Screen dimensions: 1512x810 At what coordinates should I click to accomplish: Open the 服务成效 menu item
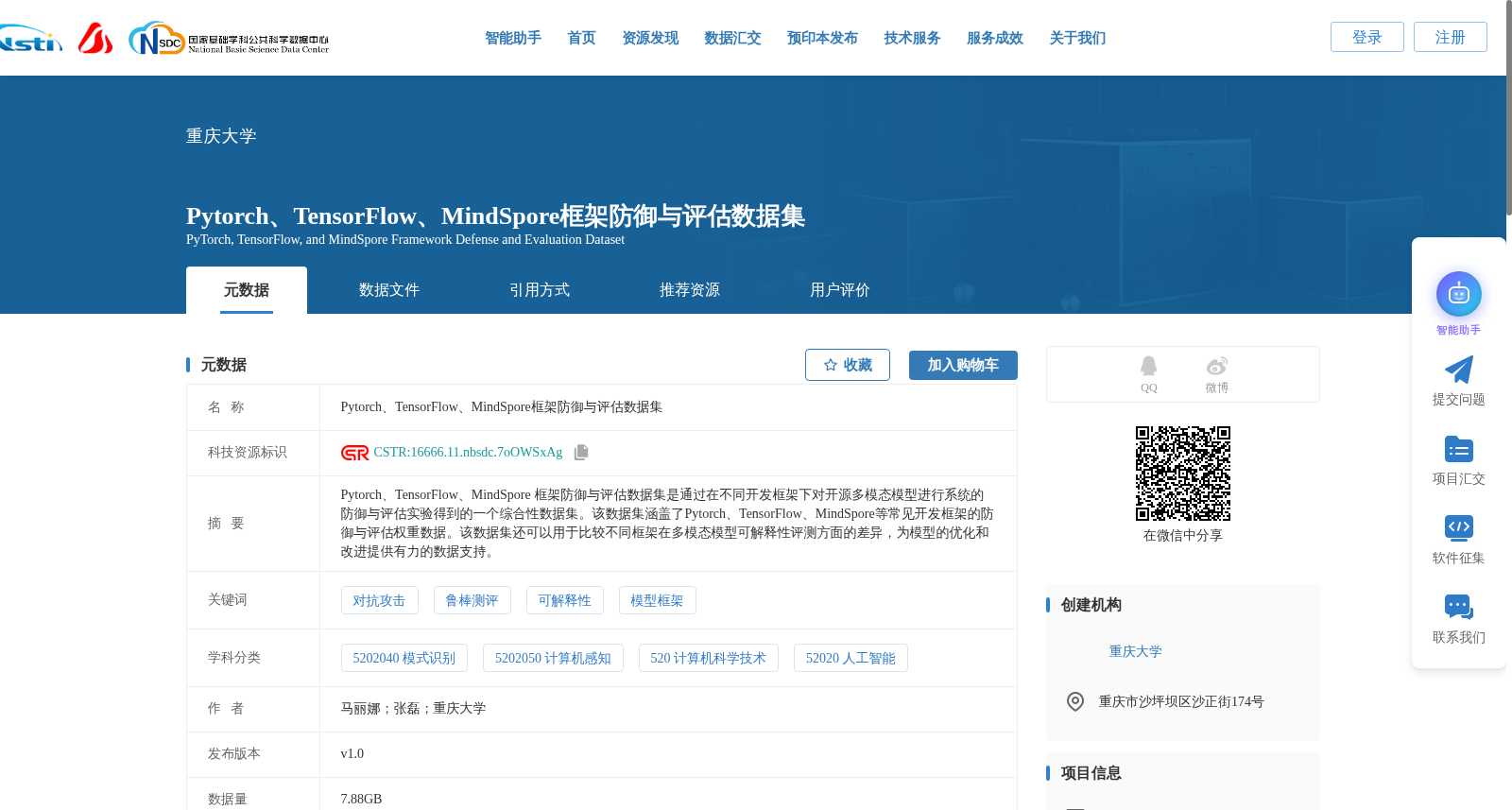click(x=995, y=38)
